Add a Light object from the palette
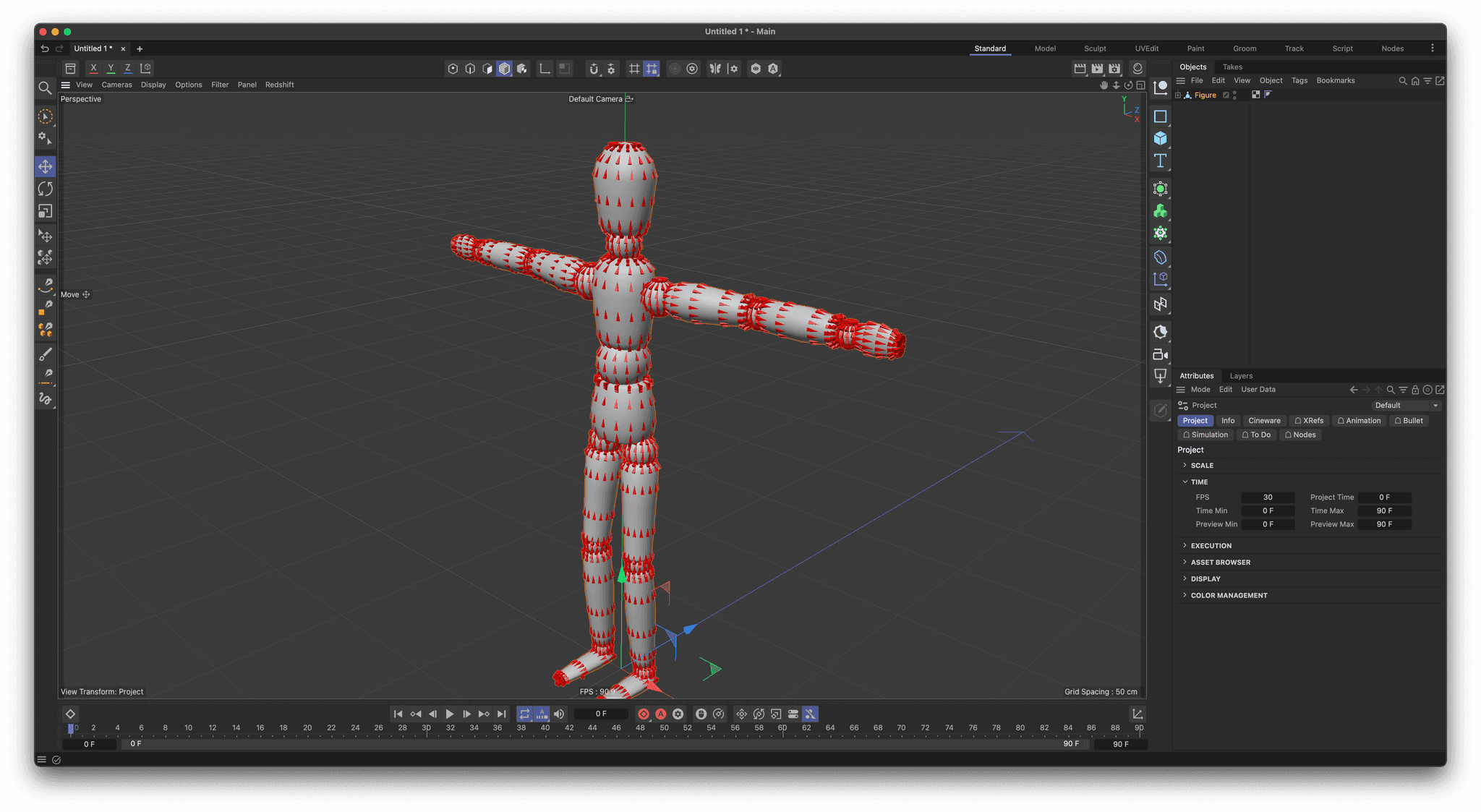Image resolution: width=1481 pixels, height=812 pixels. [x=1160, y=376]
